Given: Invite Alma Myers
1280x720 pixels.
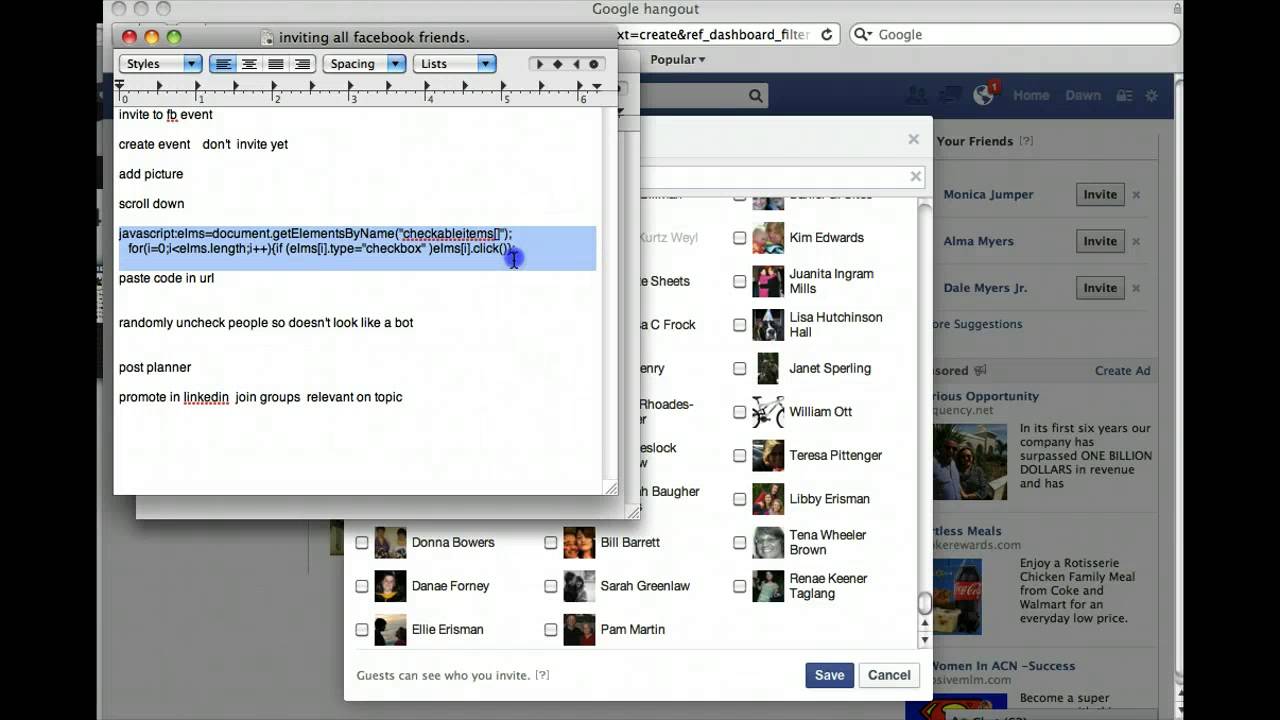Looking at the screenshot, I should (1100, 241).
